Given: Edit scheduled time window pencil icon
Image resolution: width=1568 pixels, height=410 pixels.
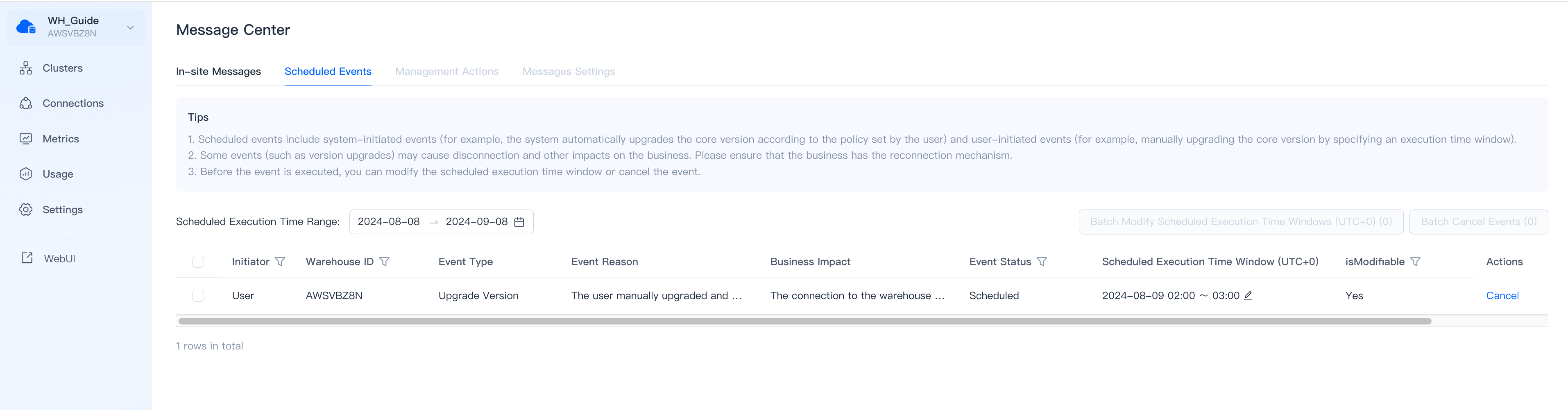Looking at the screenshot, I should tap(1248, 295).
